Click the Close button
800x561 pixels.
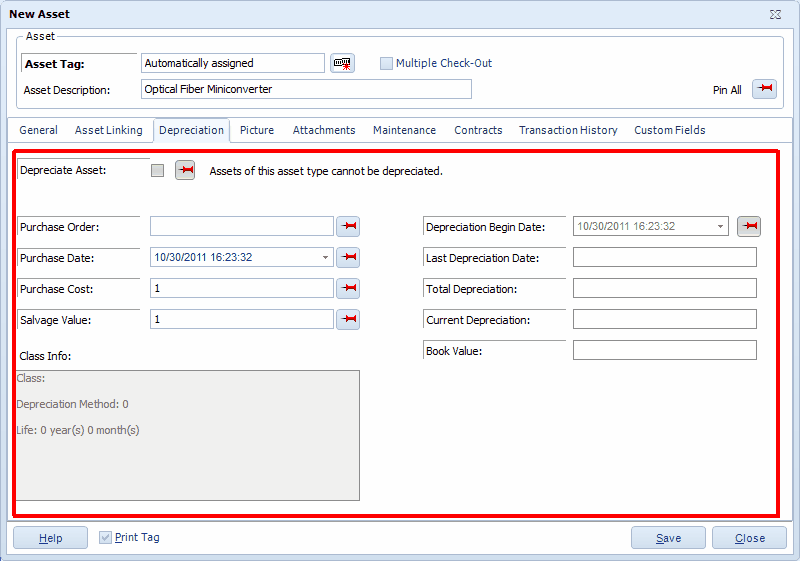[749, 538]
